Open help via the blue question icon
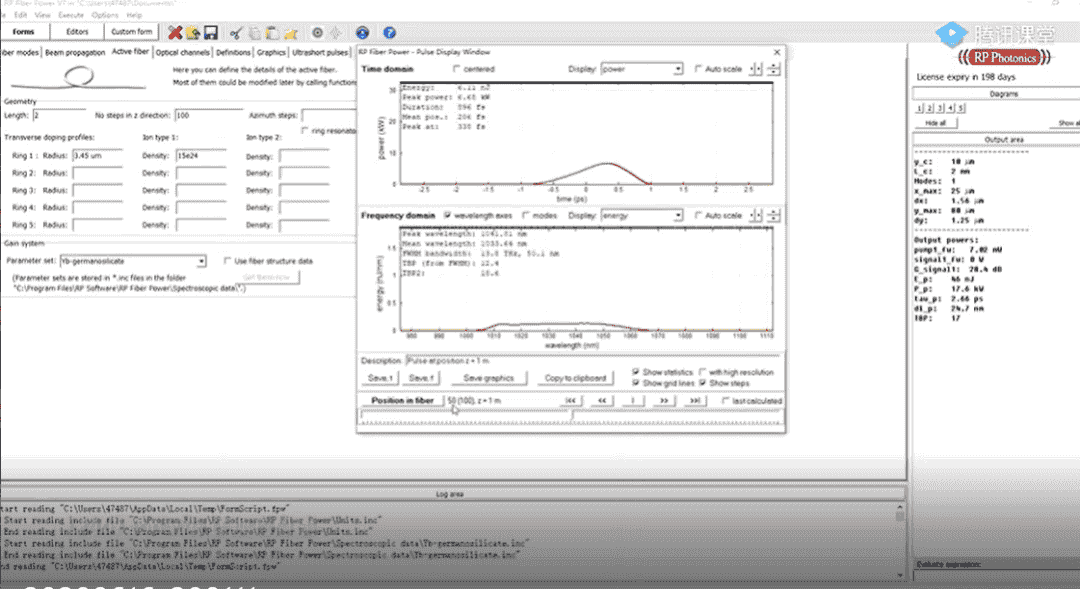The width and height of the screenshot is (1080, 589). coord(389,32)
